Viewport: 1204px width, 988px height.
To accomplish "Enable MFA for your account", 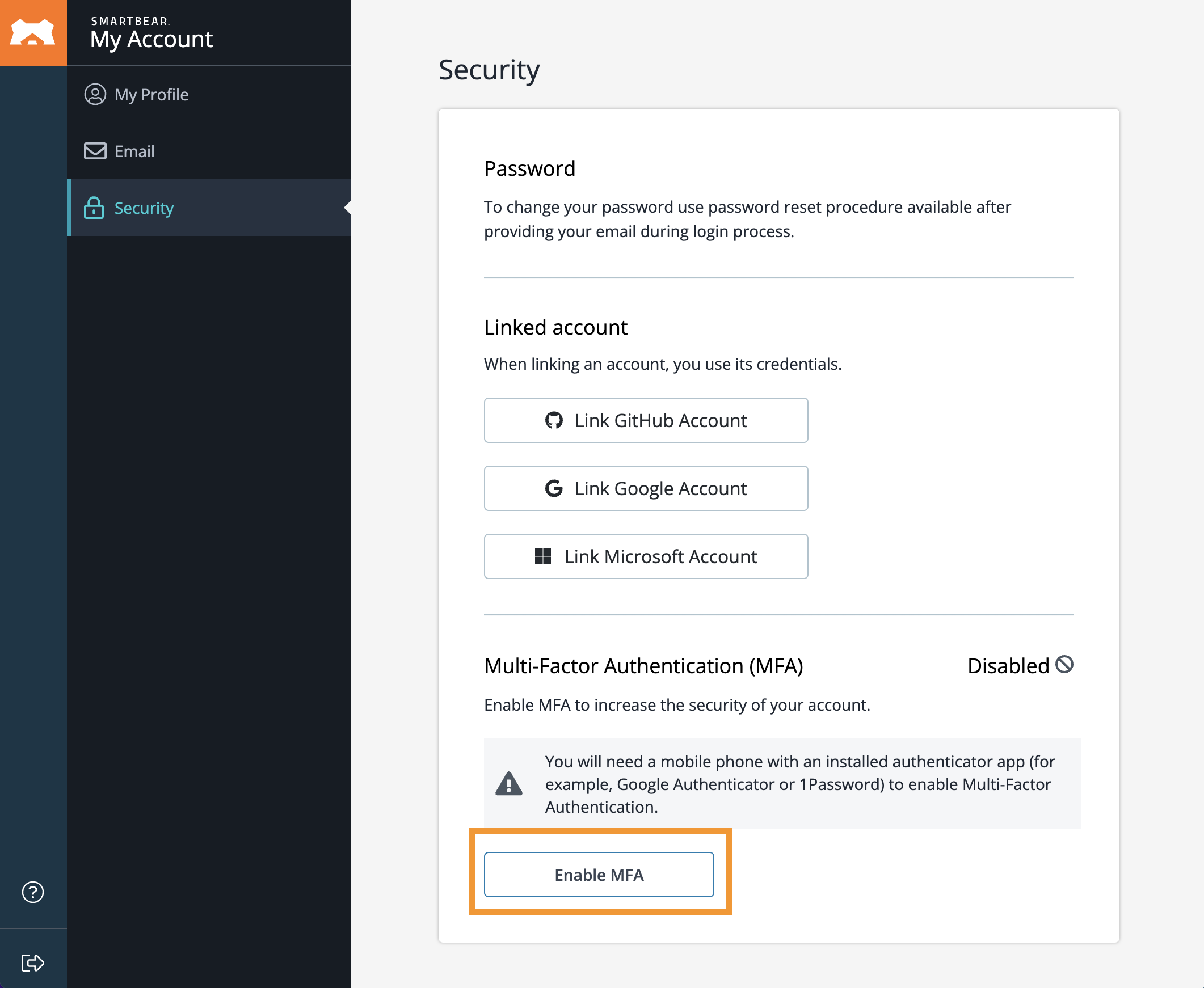I will (x=599, y=875).
